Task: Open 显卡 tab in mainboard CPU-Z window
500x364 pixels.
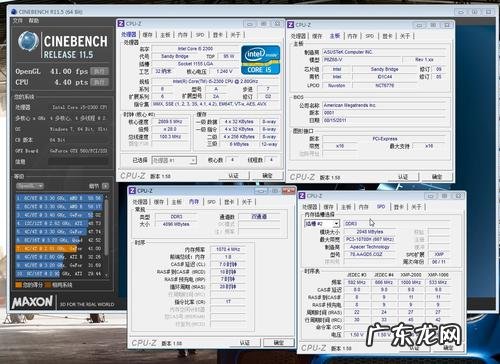Action: coord(387,36)
